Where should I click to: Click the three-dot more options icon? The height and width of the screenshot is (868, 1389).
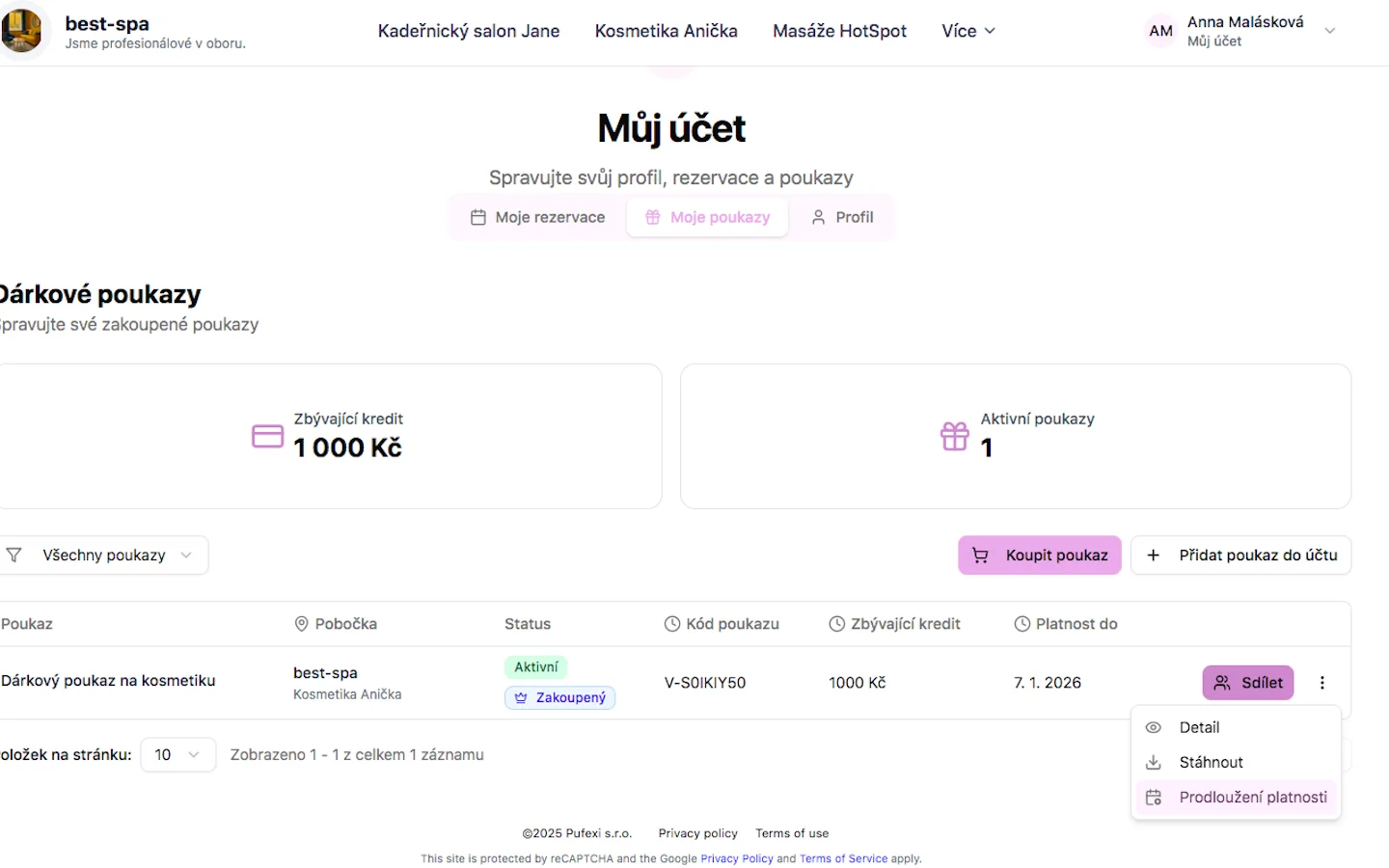(x=1321, y=683)
